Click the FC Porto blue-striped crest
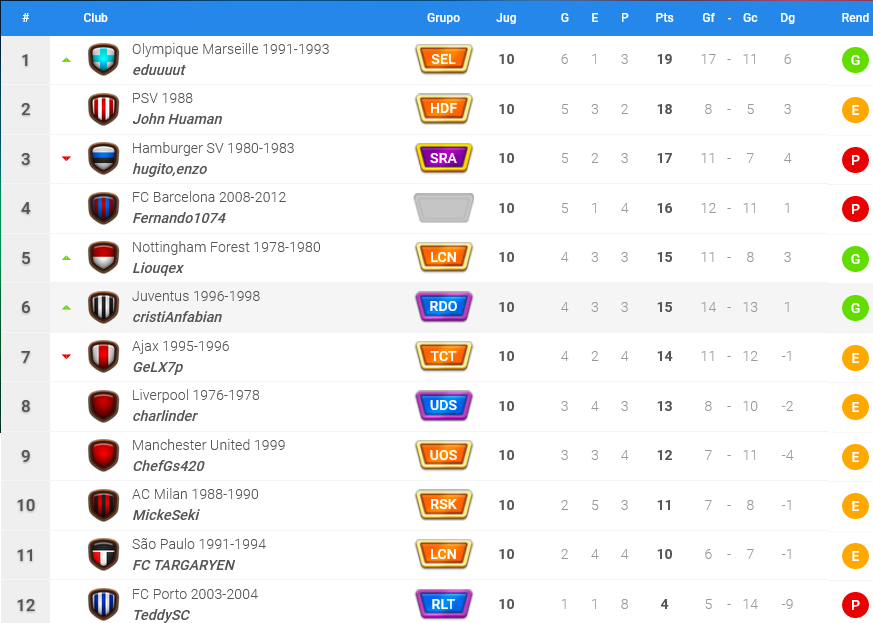Viewport: 873px width, 623px height. 104,604
